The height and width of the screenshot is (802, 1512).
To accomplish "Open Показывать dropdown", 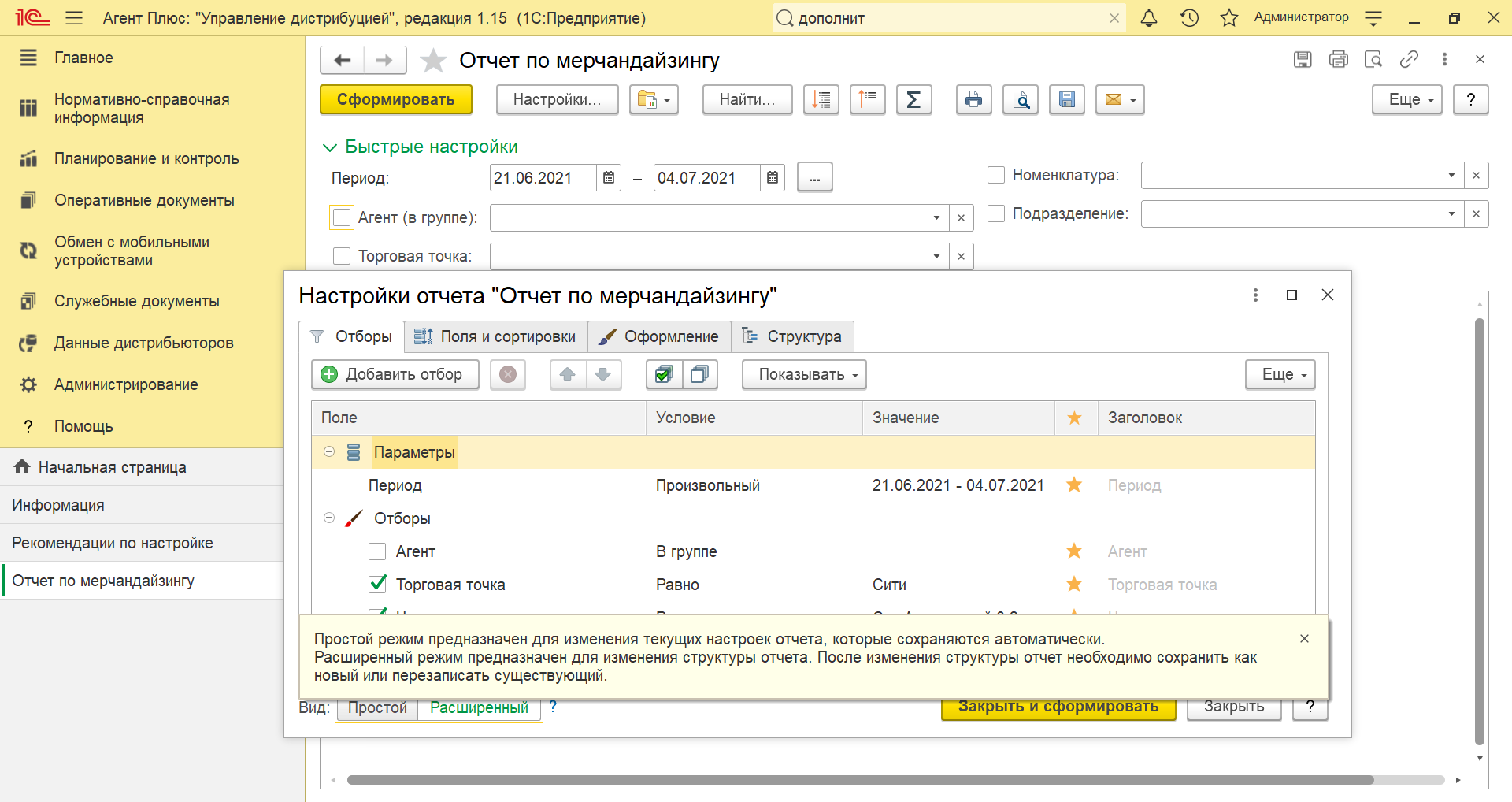I will (804, 374).
